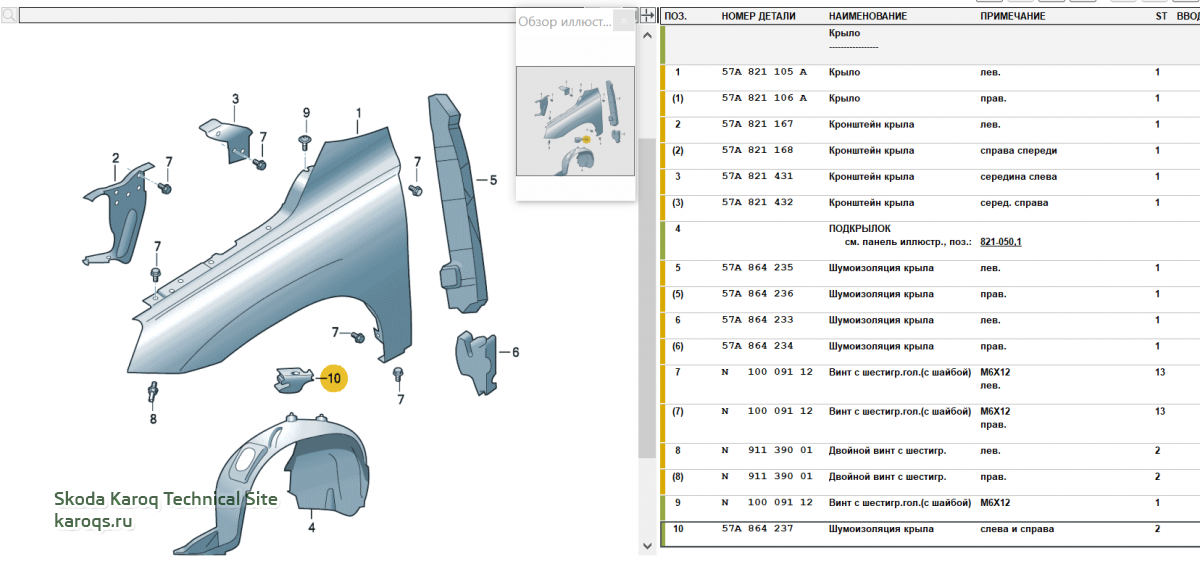This screenshot has width=1200, height=564.
Task: Click the НАИМЕНОВАНИЕ column header
Action: [x=867, y=16]
